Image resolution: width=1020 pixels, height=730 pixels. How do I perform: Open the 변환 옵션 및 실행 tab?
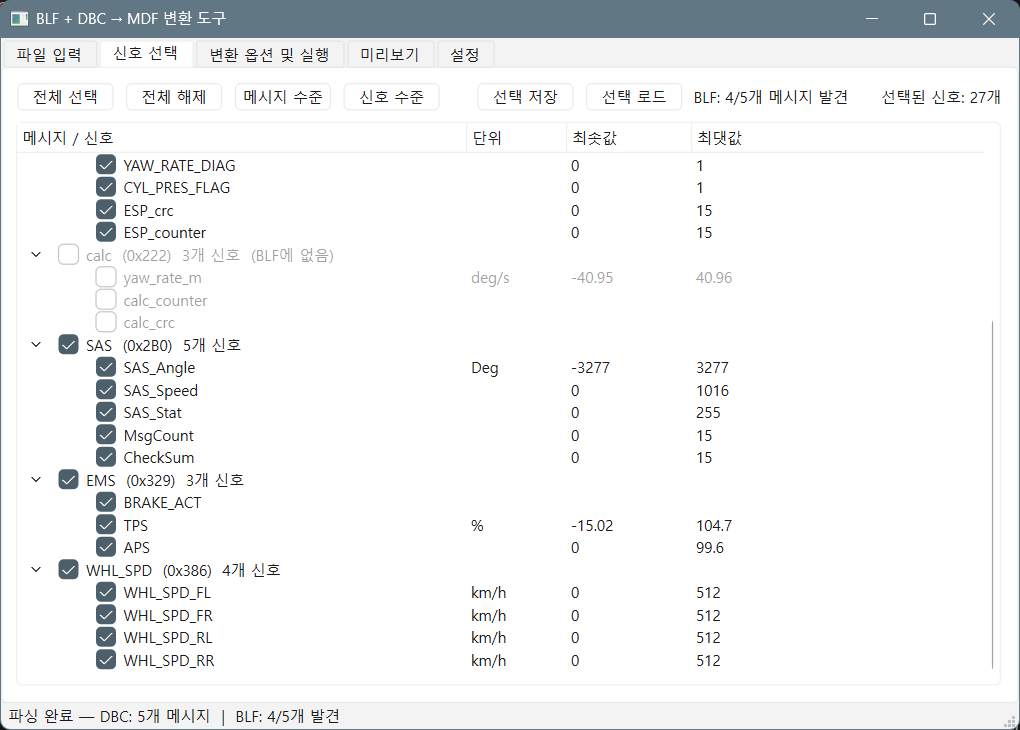point(269,55)
